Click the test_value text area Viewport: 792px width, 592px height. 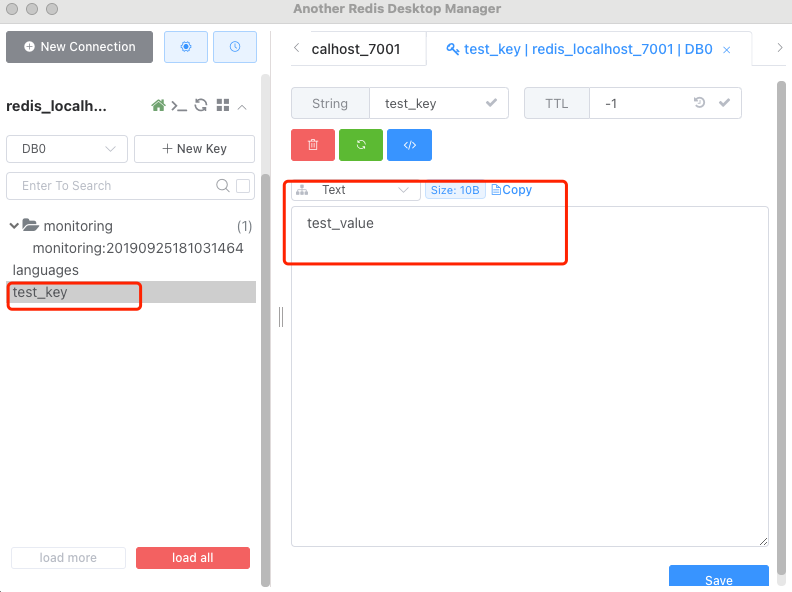(x=529, y=376)
